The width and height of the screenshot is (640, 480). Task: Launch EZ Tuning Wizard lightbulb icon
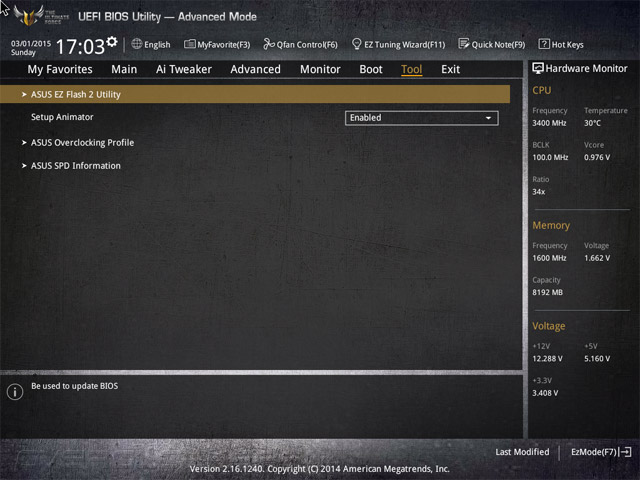pyautogui.click(x=356, y=44)
